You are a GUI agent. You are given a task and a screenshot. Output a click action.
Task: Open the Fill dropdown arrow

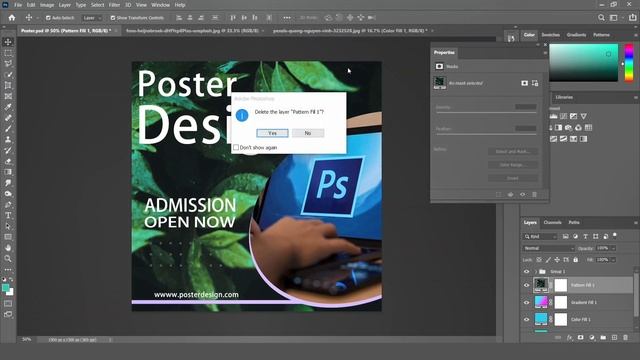[x=613, y=260]
